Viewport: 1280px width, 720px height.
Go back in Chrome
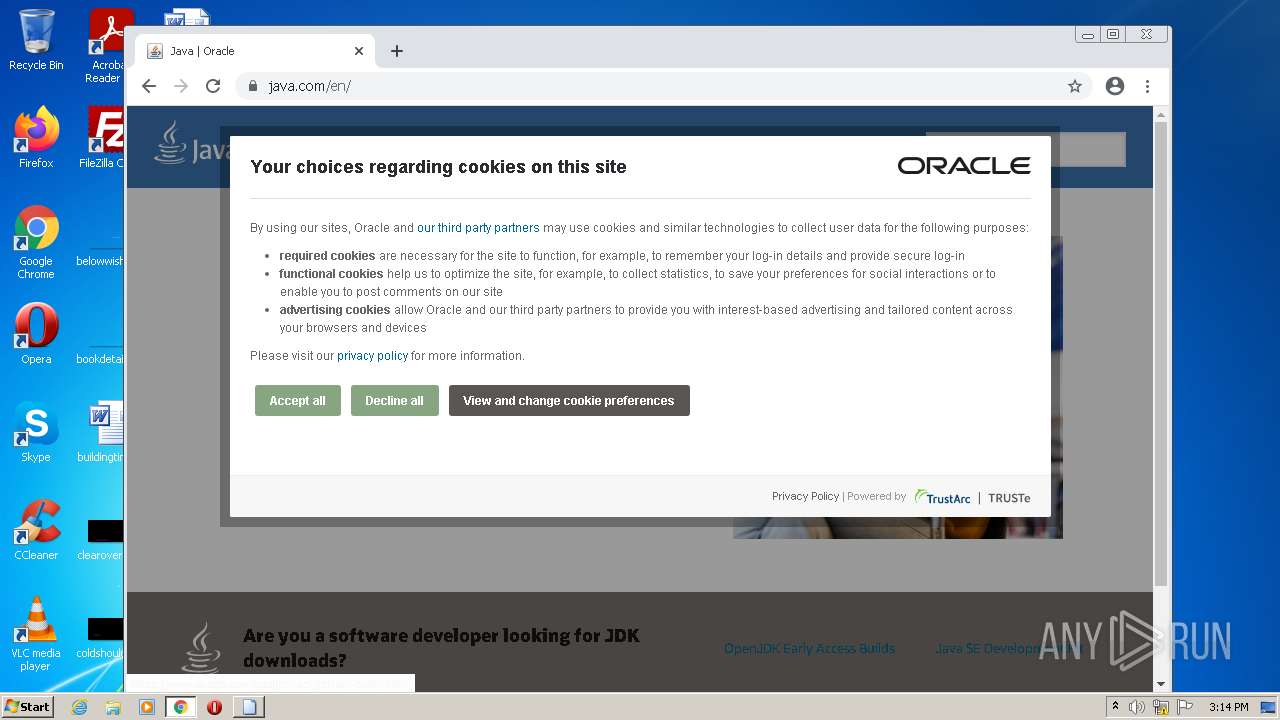click(149, 86)
